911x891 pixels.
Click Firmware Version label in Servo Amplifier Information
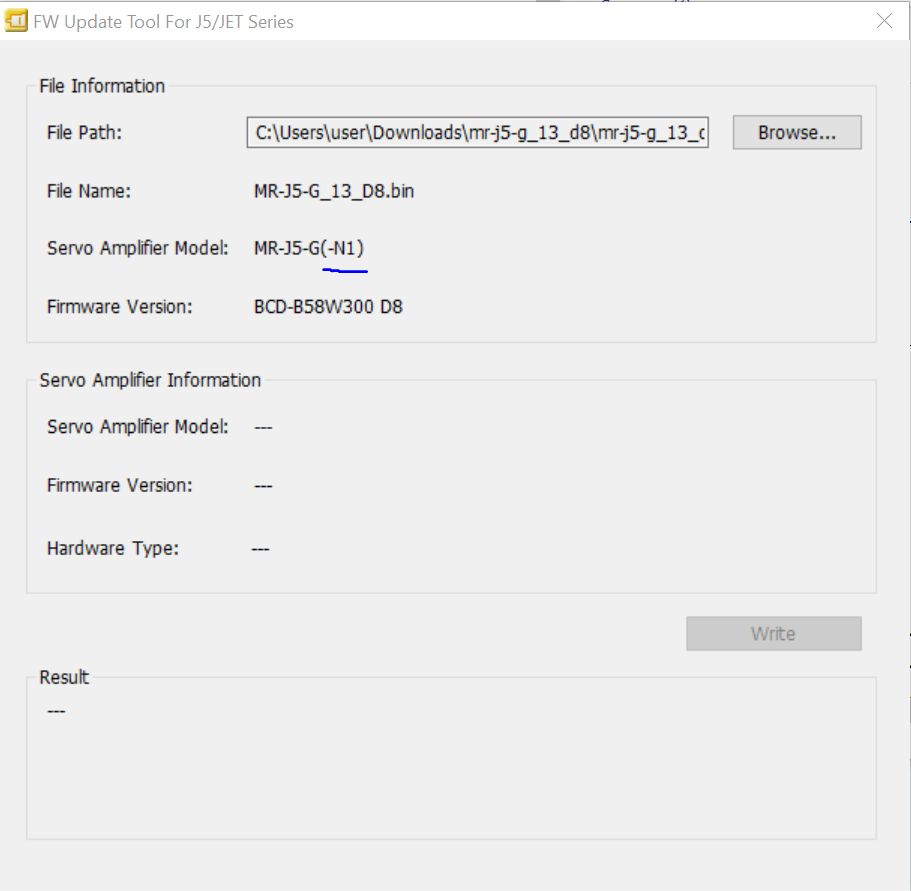tap(119, 486)
